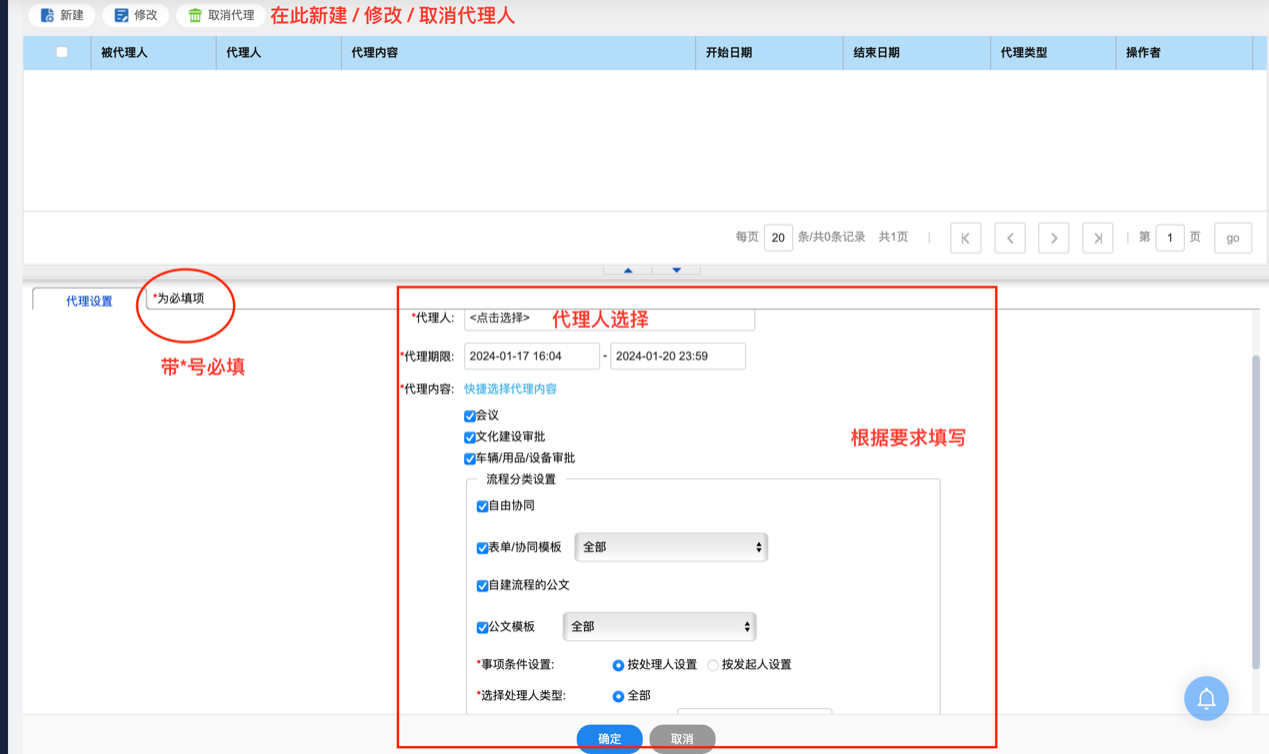This screenshot has height=754, width=1269.
Task: Uncheck the 自由协同 checkbox
Action: pyautogui.click(x=482, y=506)
